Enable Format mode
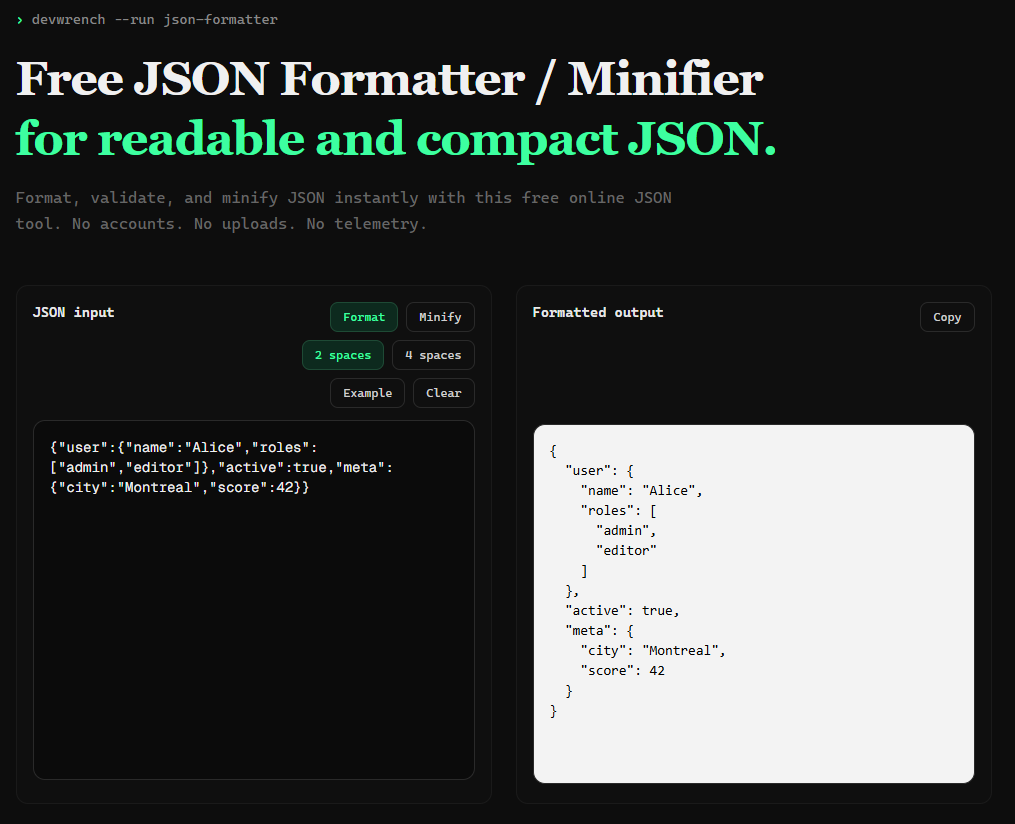The width and height of the screenshot is (1015, 824). (x=364, y=317)
